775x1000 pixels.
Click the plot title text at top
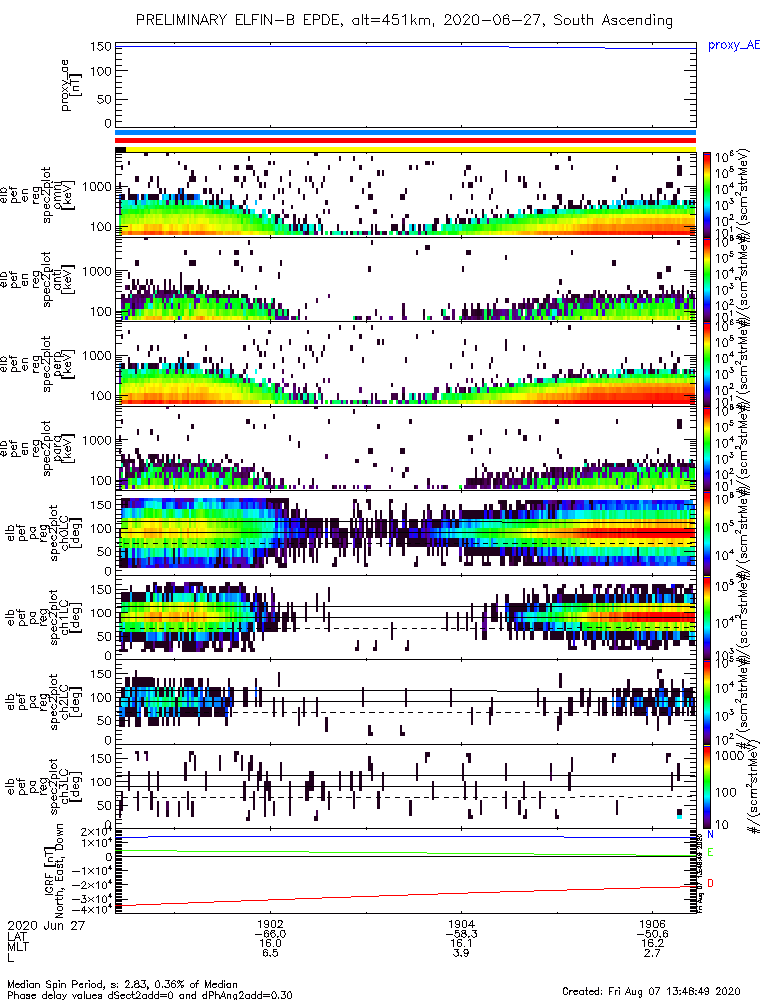[404, 20]
